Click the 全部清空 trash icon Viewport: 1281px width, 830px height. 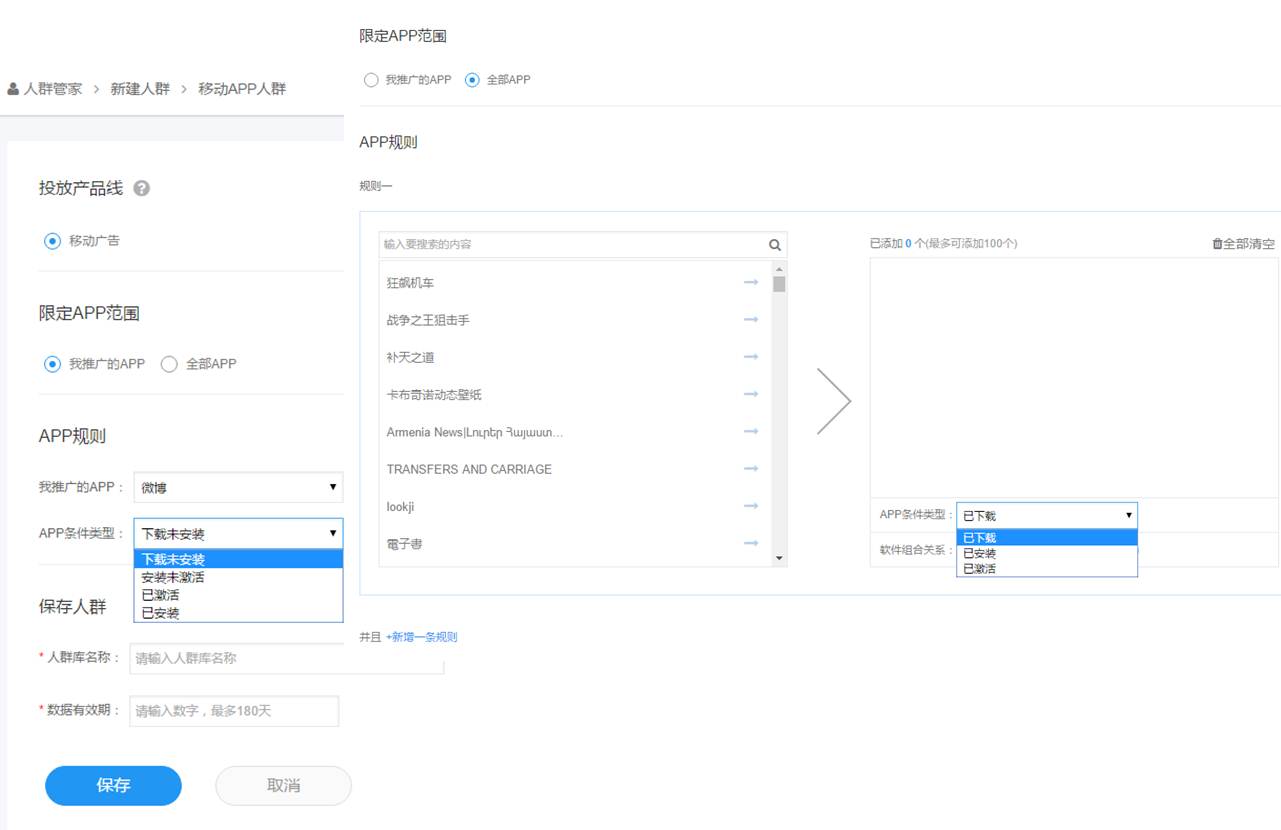point(1216,242)
